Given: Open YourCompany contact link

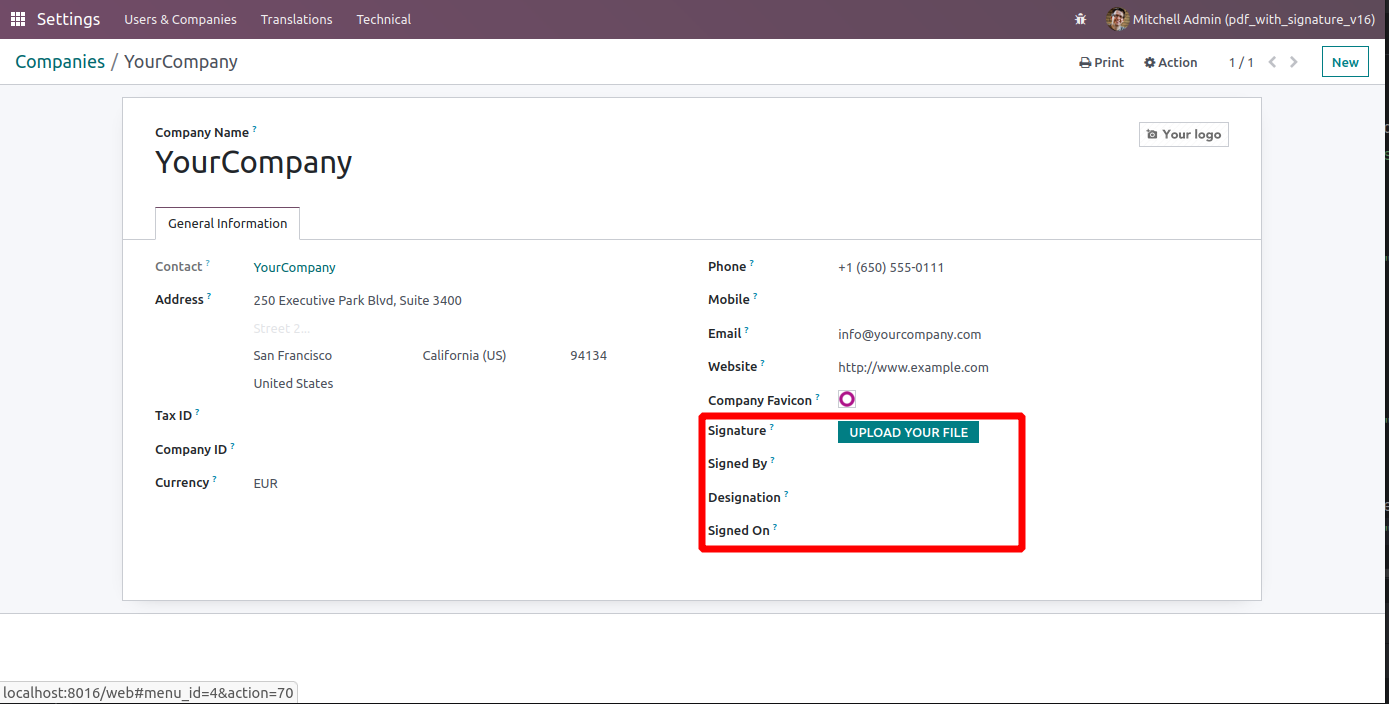Looking at the screenshot, I should coord(295,268).
